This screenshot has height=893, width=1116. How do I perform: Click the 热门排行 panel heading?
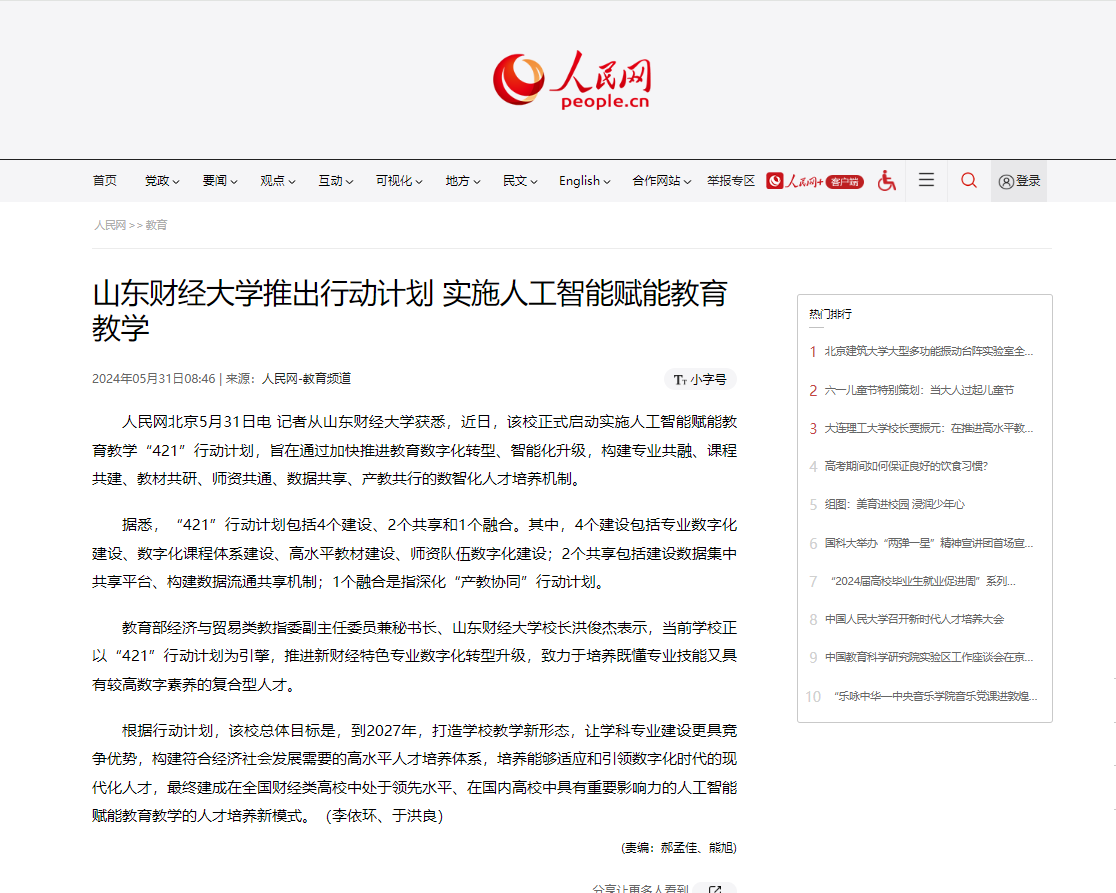pyautogui.click(x=830, y=314)
